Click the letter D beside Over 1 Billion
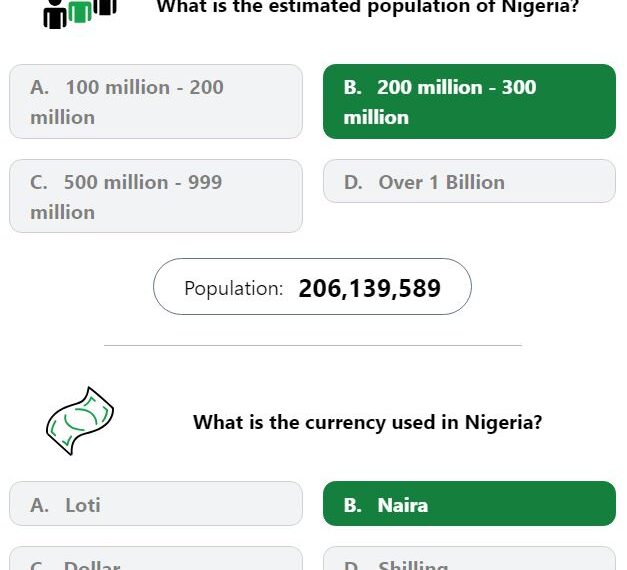The height and width of the screenshot is (570, 627). (352, 182)
